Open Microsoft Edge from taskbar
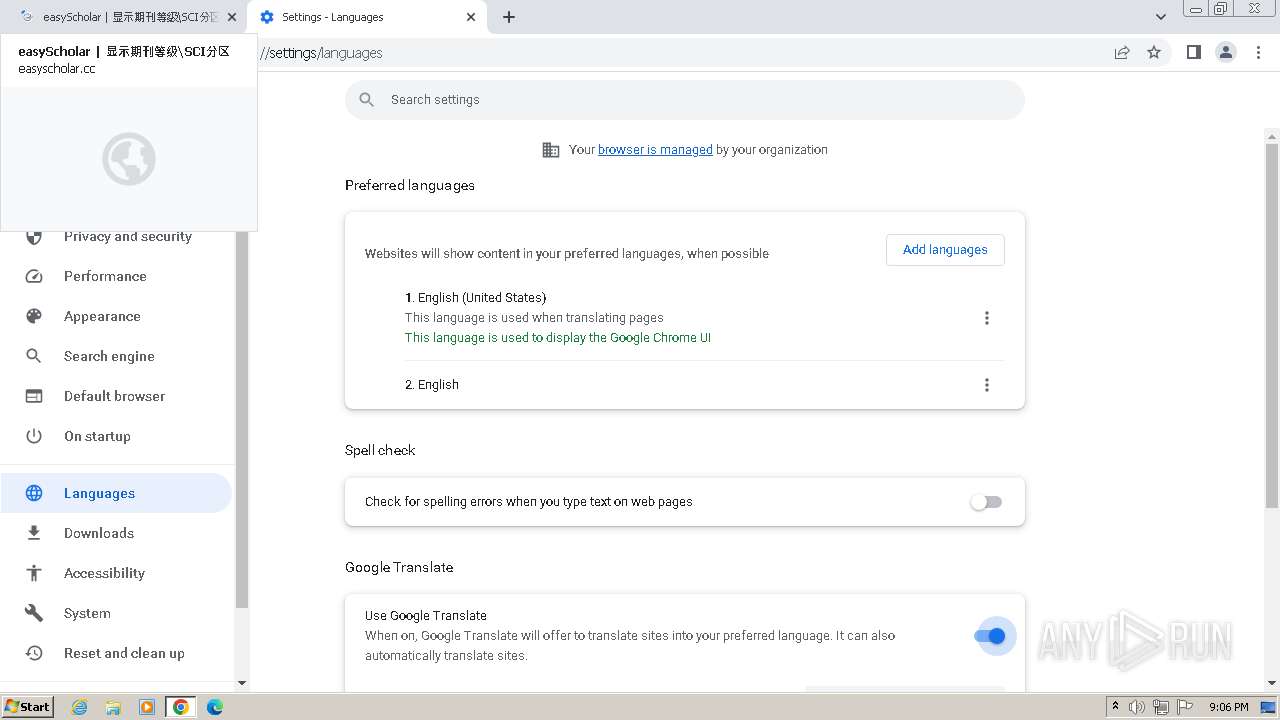This screenshot has width=1280, height=720. (x=215, y=707)
